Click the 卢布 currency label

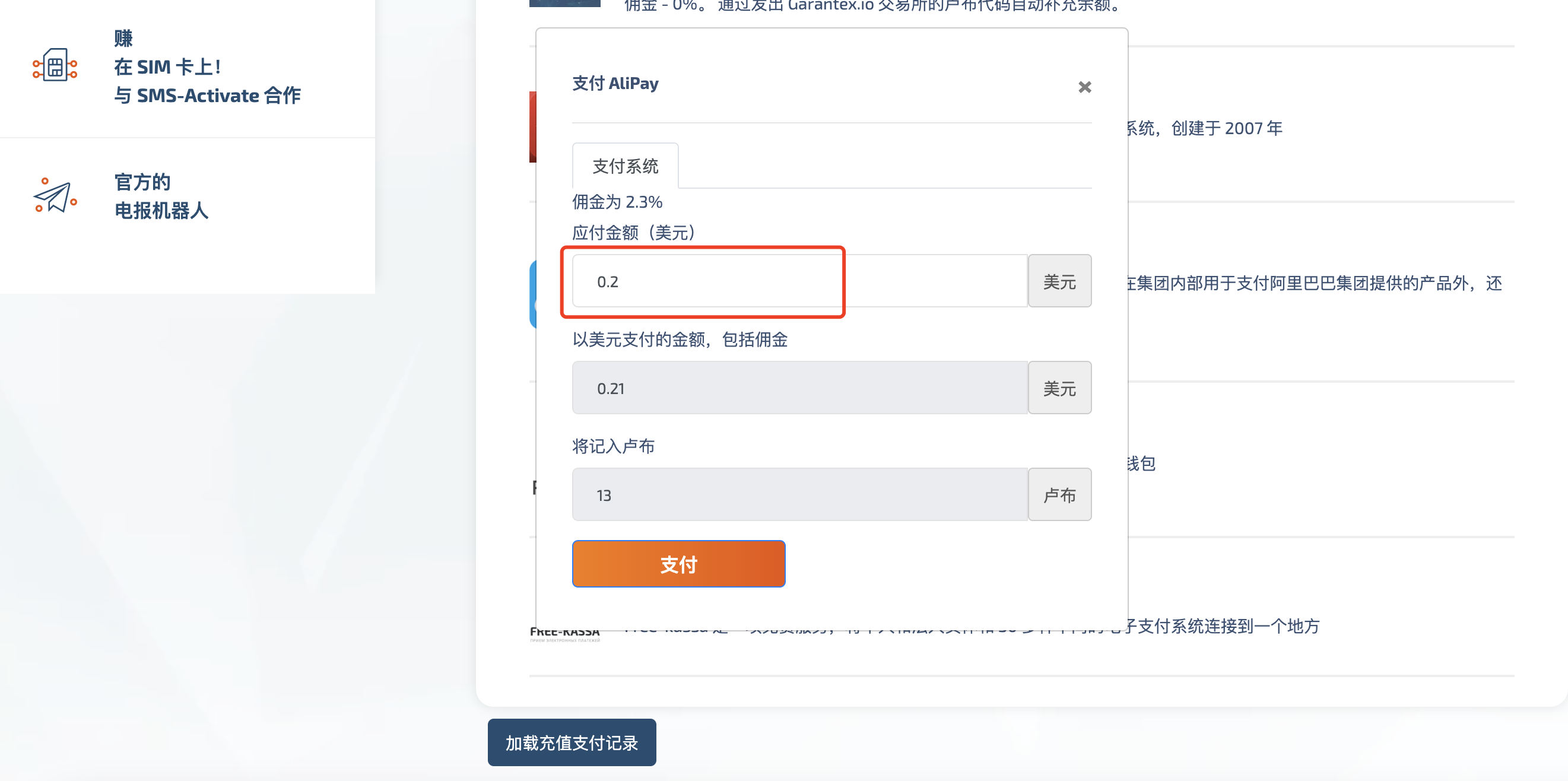pos(1059,494)
